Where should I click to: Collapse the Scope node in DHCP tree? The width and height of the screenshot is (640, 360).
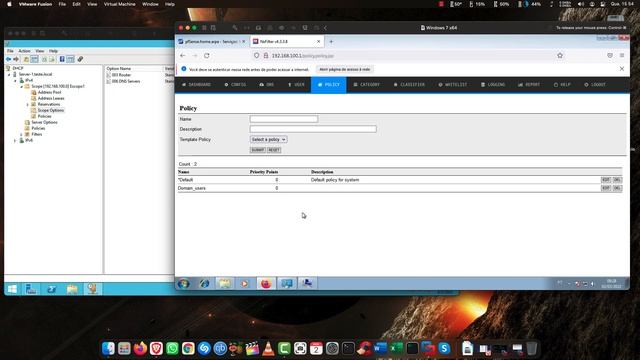pyautogui.click(x=22, y=87)
